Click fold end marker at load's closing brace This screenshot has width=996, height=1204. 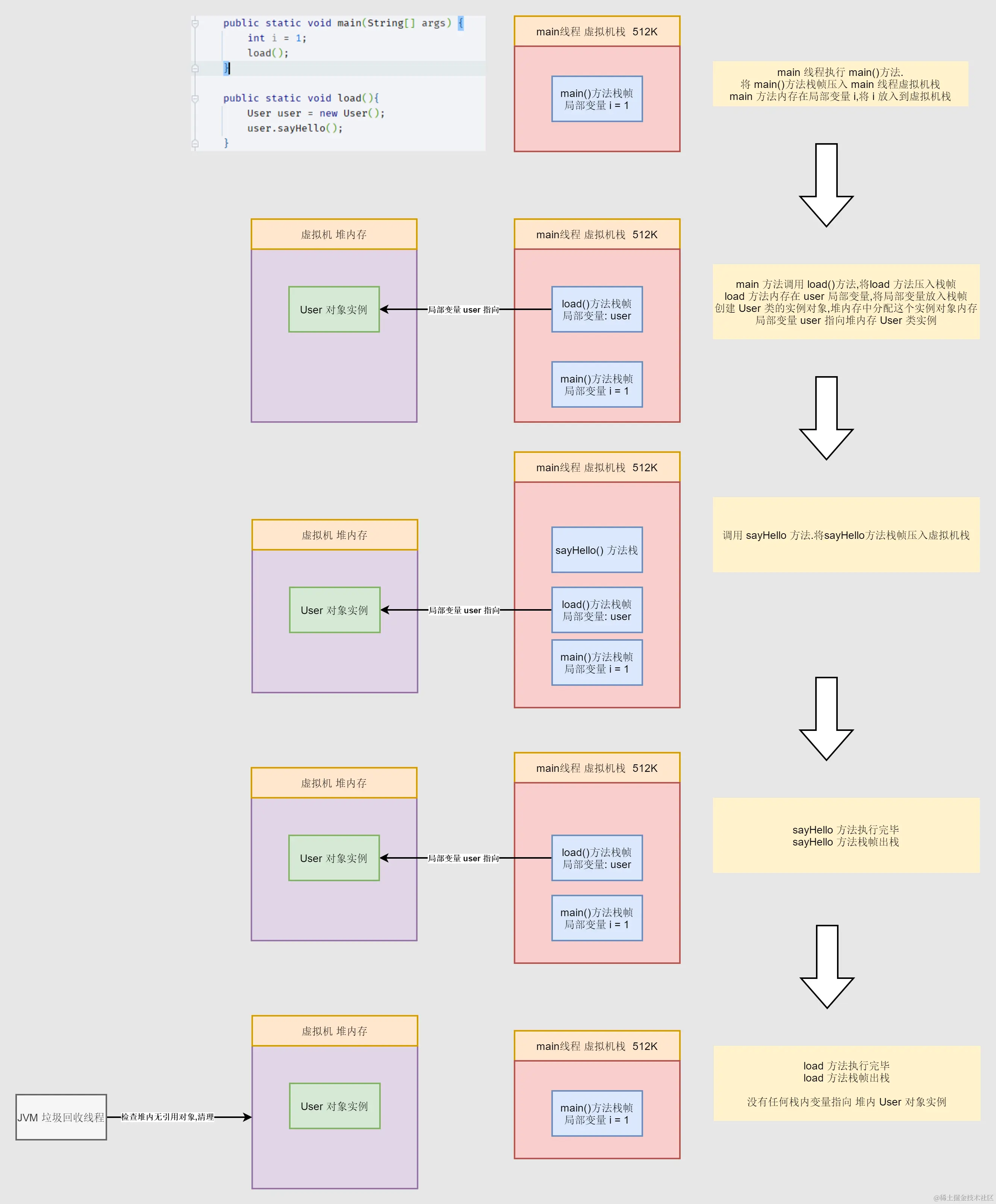pos(195,143)
